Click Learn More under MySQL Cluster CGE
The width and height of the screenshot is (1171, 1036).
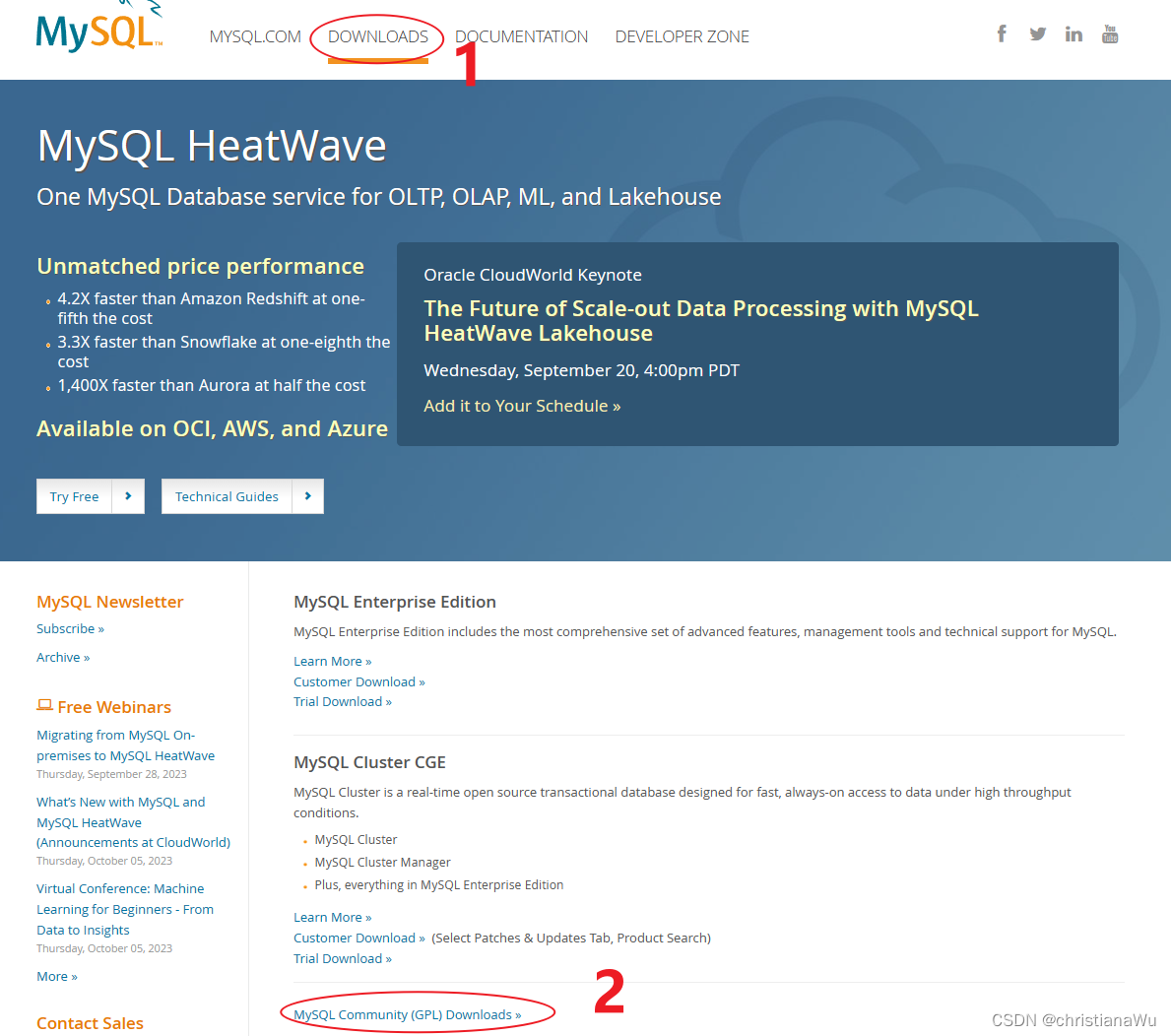(332, 917)
